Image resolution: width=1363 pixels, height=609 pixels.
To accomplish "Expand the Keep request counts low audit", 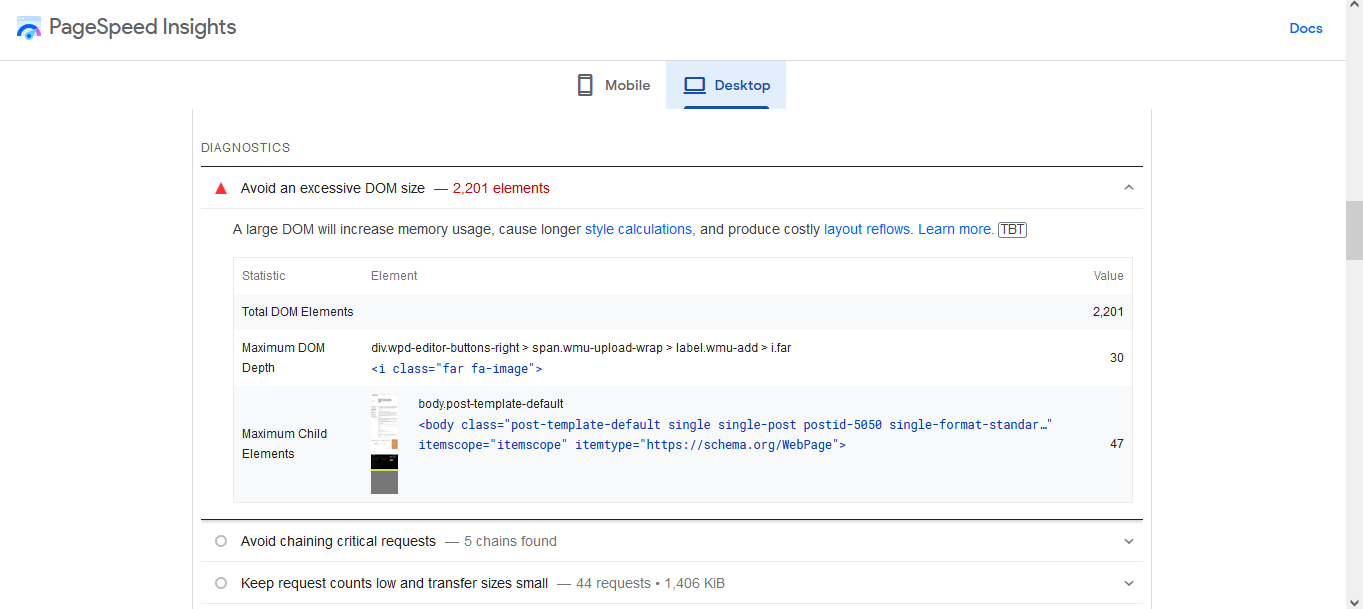I will point(1129,583).
